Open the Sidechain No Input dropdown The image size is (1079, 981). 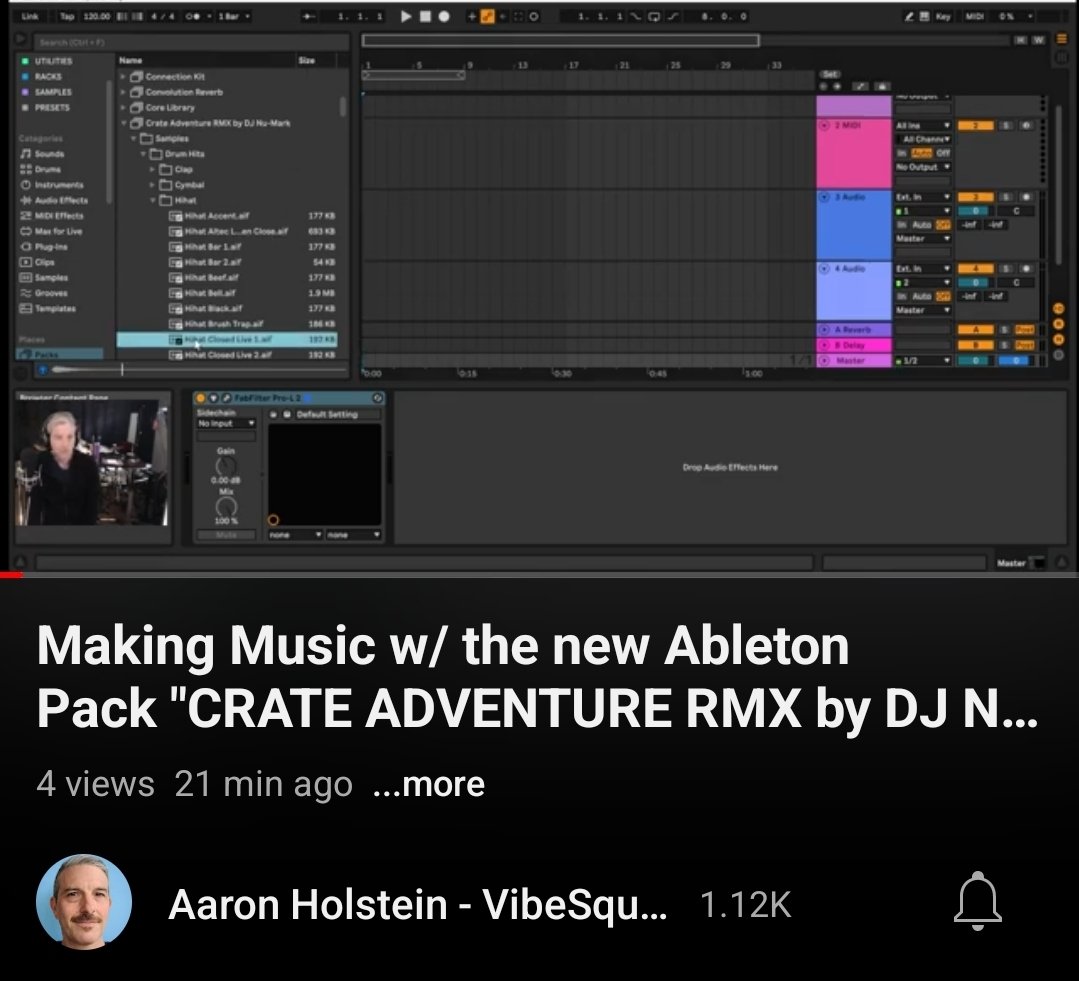(226, 424)
